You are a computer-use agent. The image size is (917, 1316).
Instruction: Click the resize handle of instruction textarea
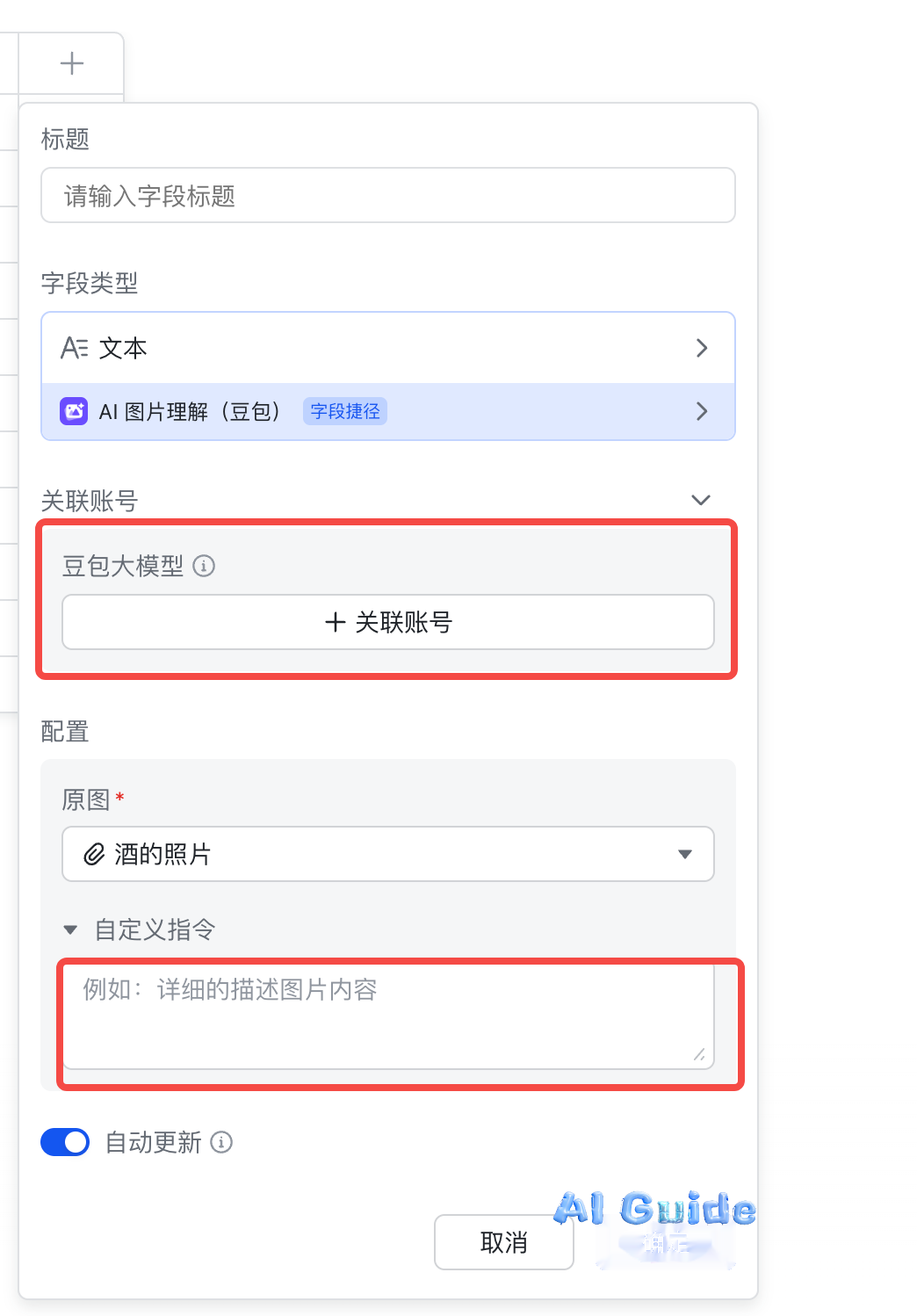(x=699, y=1054)
